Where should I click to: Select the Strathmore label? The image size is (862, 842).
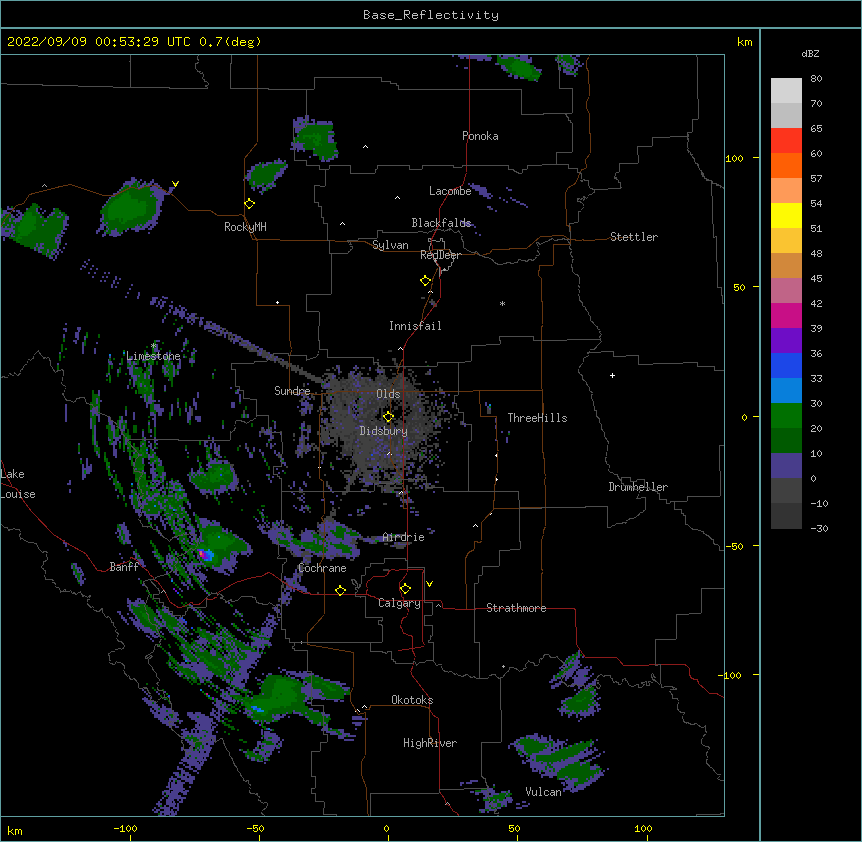point(516,608)
